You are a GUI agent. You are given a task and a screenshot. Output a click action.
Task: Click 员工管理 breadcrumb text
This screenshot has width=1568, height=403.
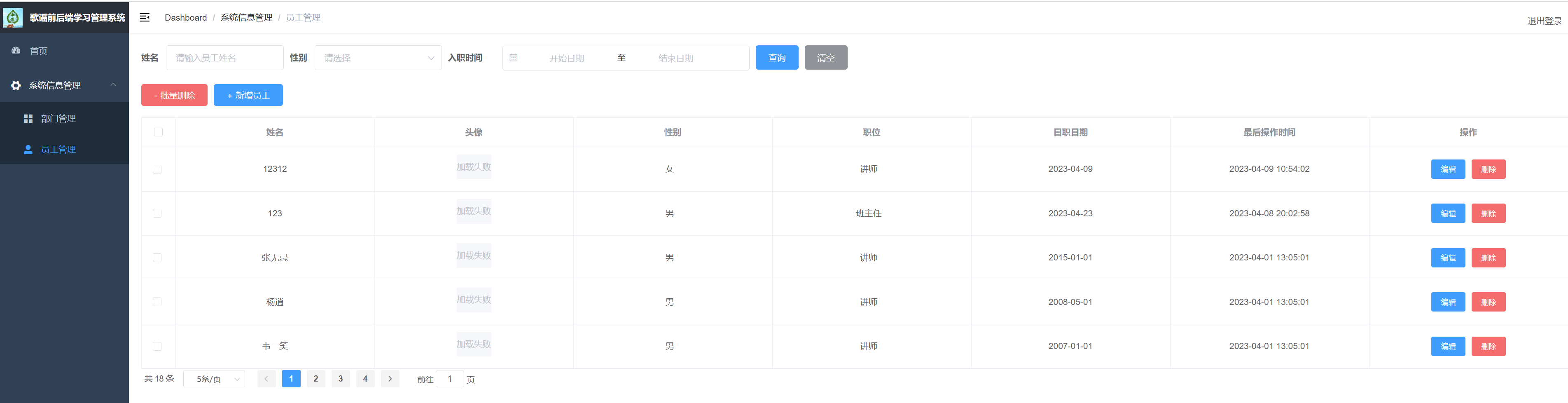[303, 18]
